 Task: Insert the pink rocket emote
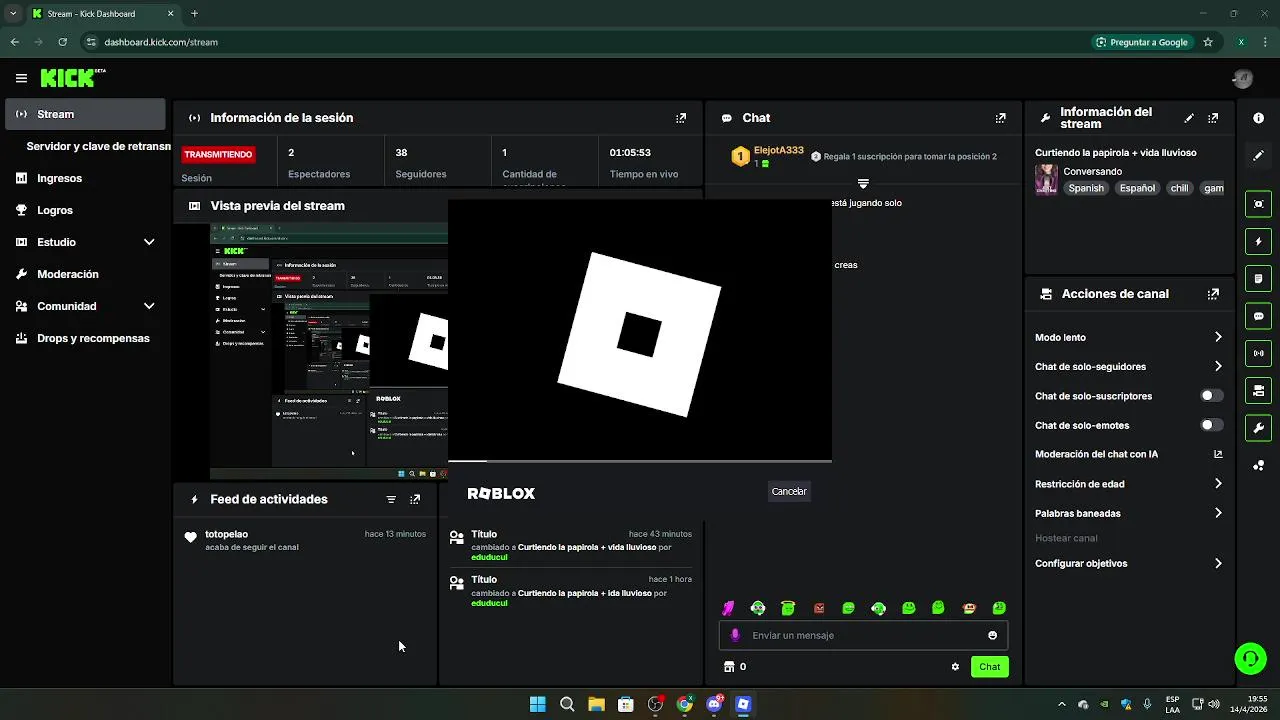coord(728,608)
